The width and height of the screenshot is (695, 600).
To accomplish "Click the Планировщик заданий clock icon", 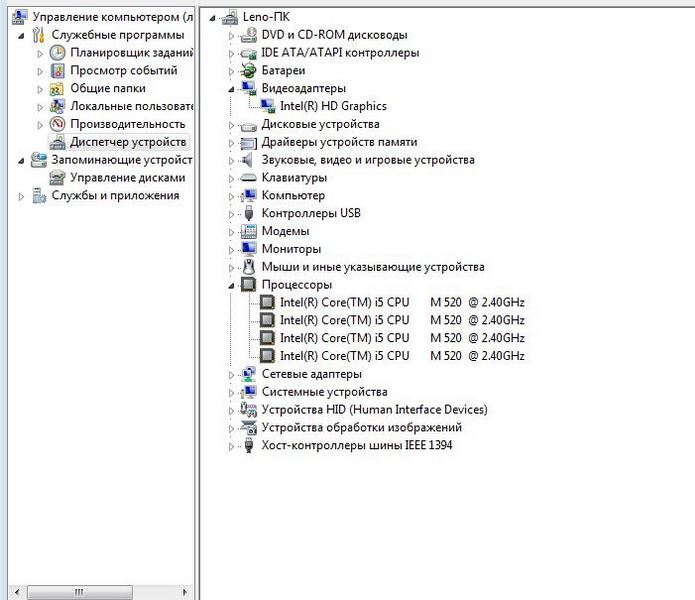I will pyautogui.click(x=58, y=53).
